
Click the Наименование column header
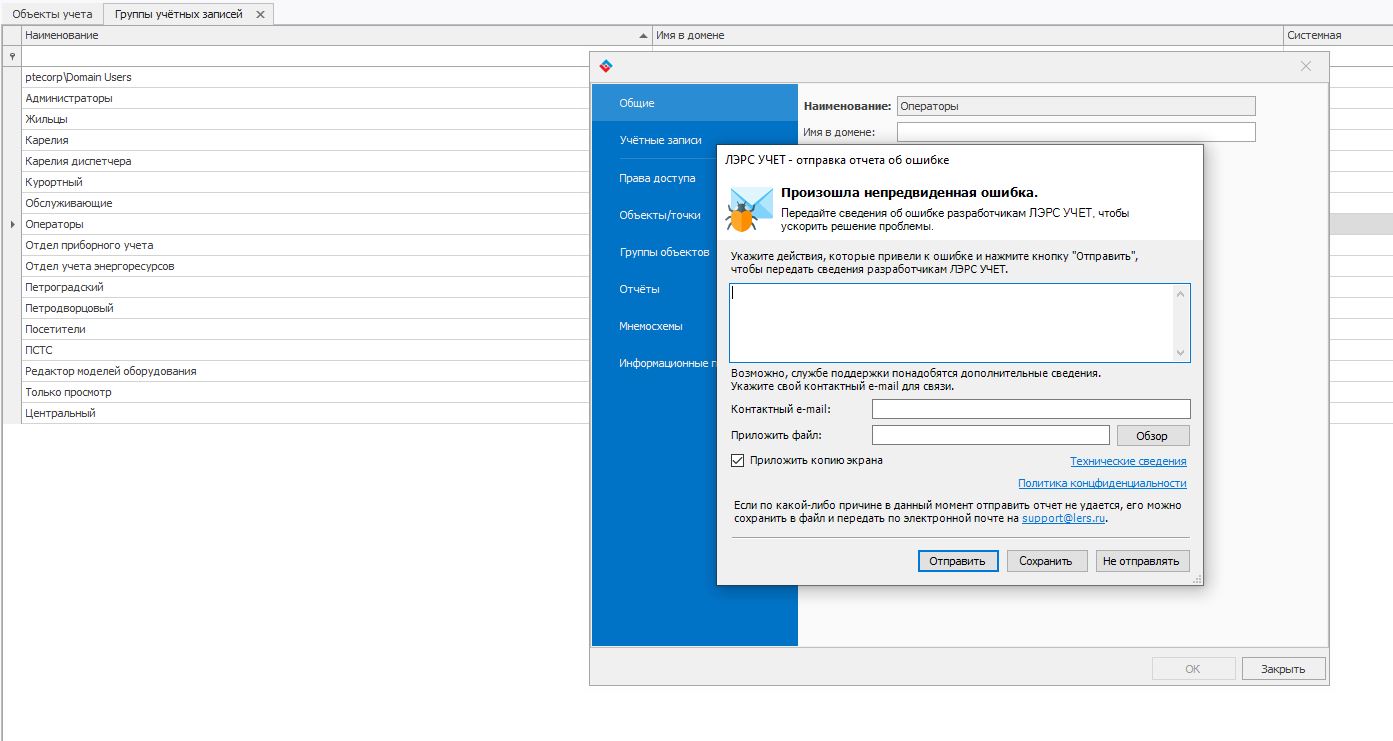[x=336, y=36]
